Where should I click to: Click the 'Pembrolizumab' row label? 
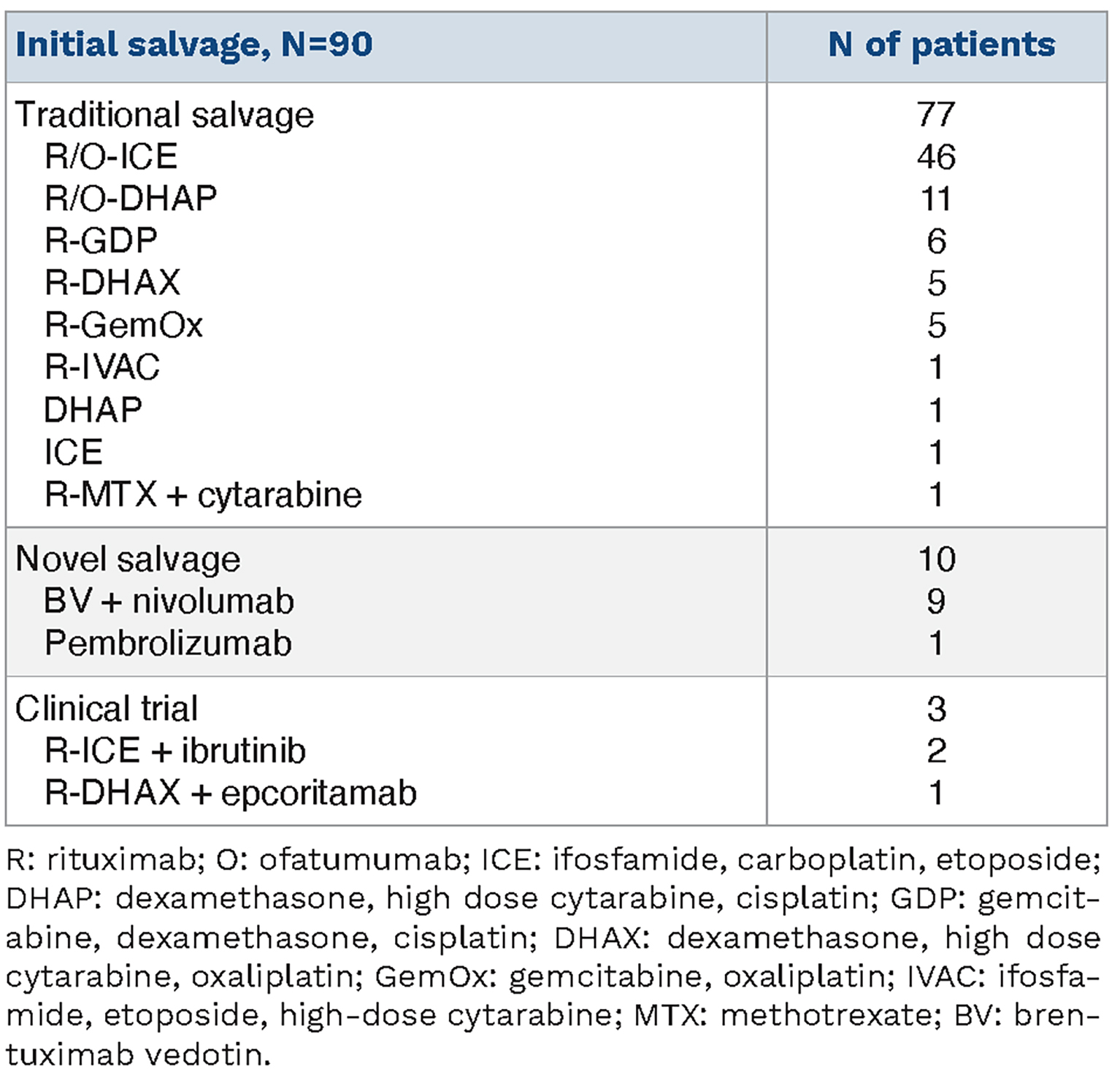pyautogui.click(x=168, y=643)
